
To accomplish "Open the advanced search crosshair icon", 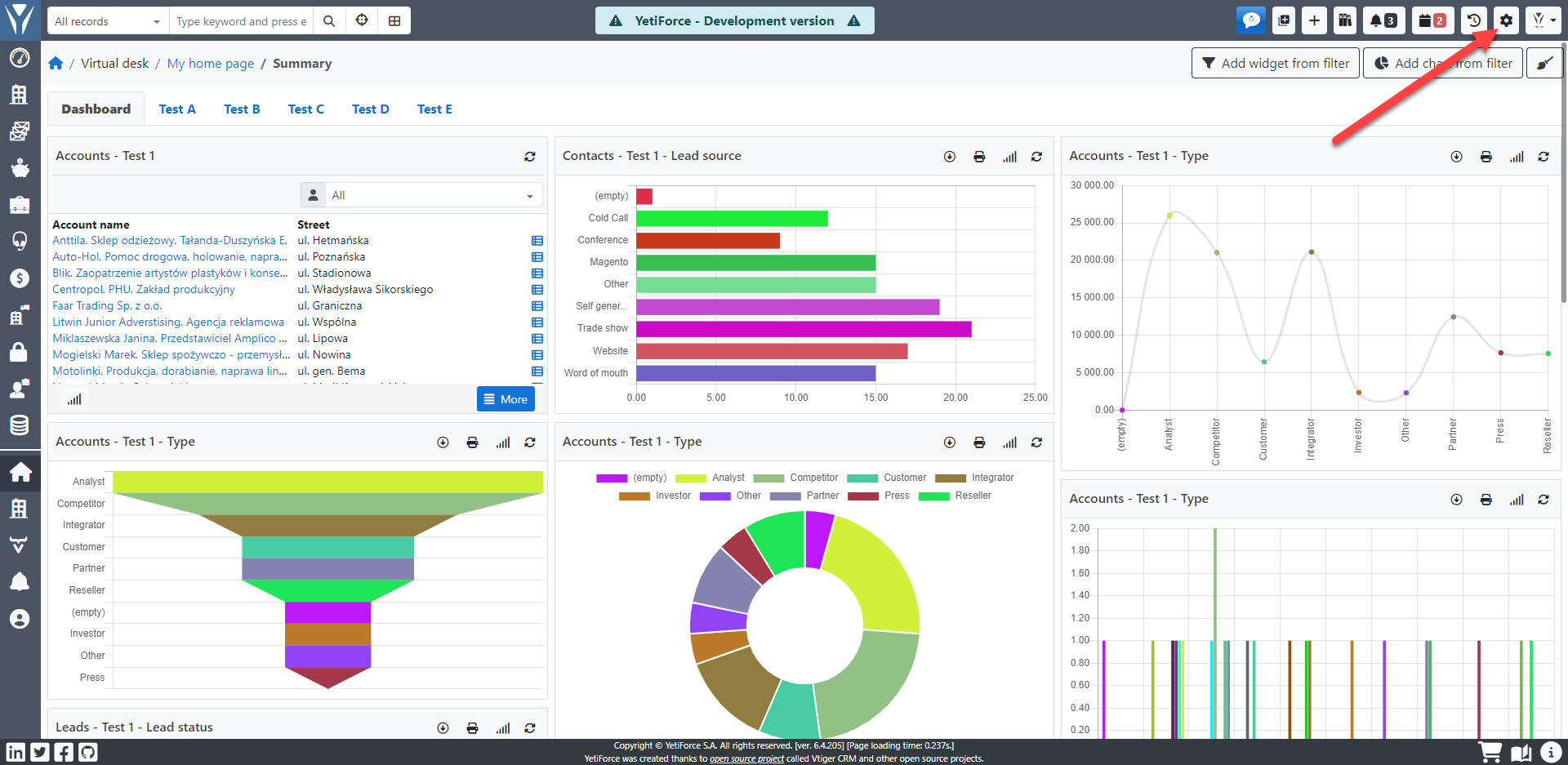I will [x=362, y=21].
